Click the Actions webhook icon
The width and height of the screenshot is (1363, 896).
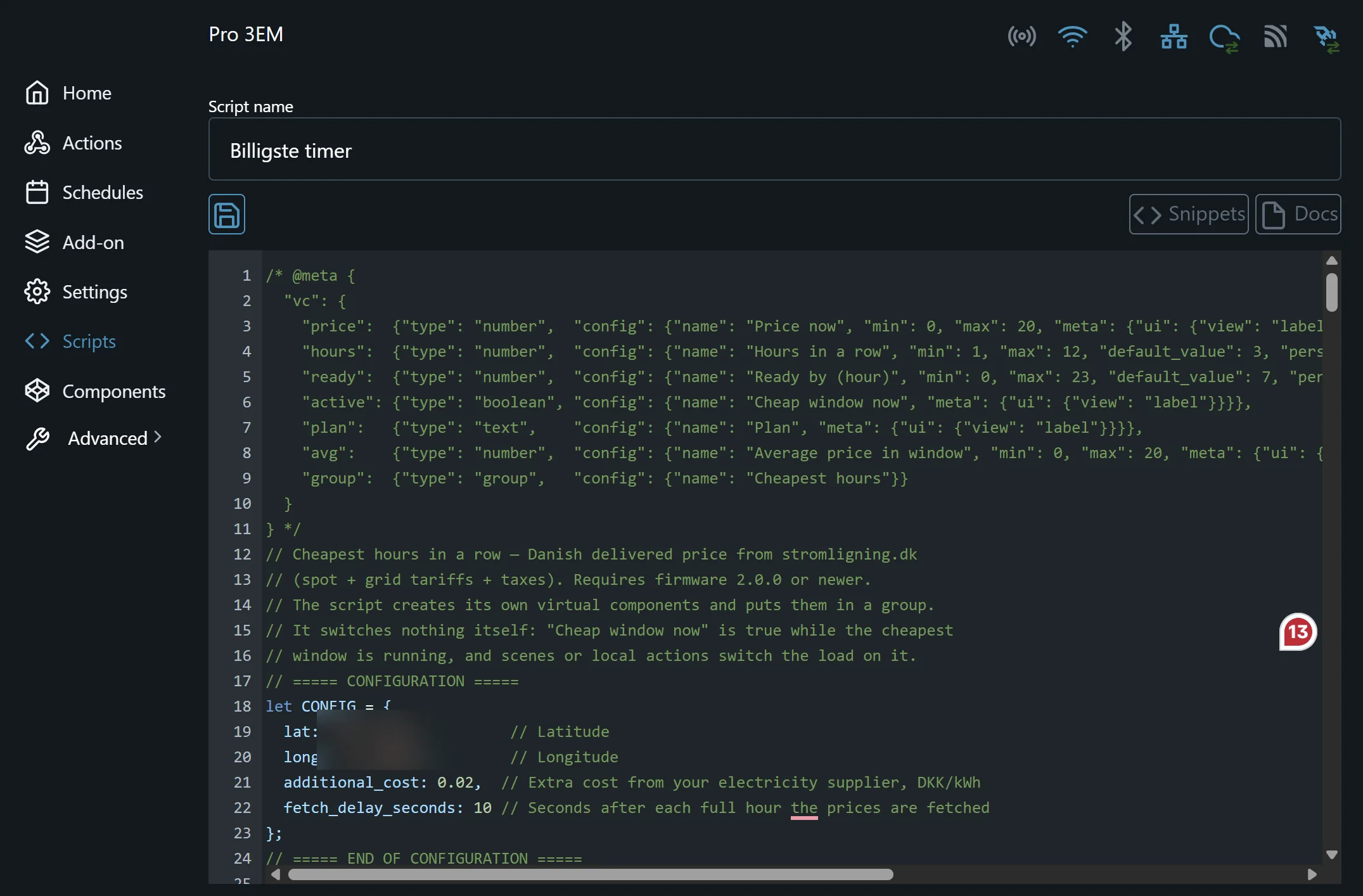pyautogui.click(x=37, y=143)
